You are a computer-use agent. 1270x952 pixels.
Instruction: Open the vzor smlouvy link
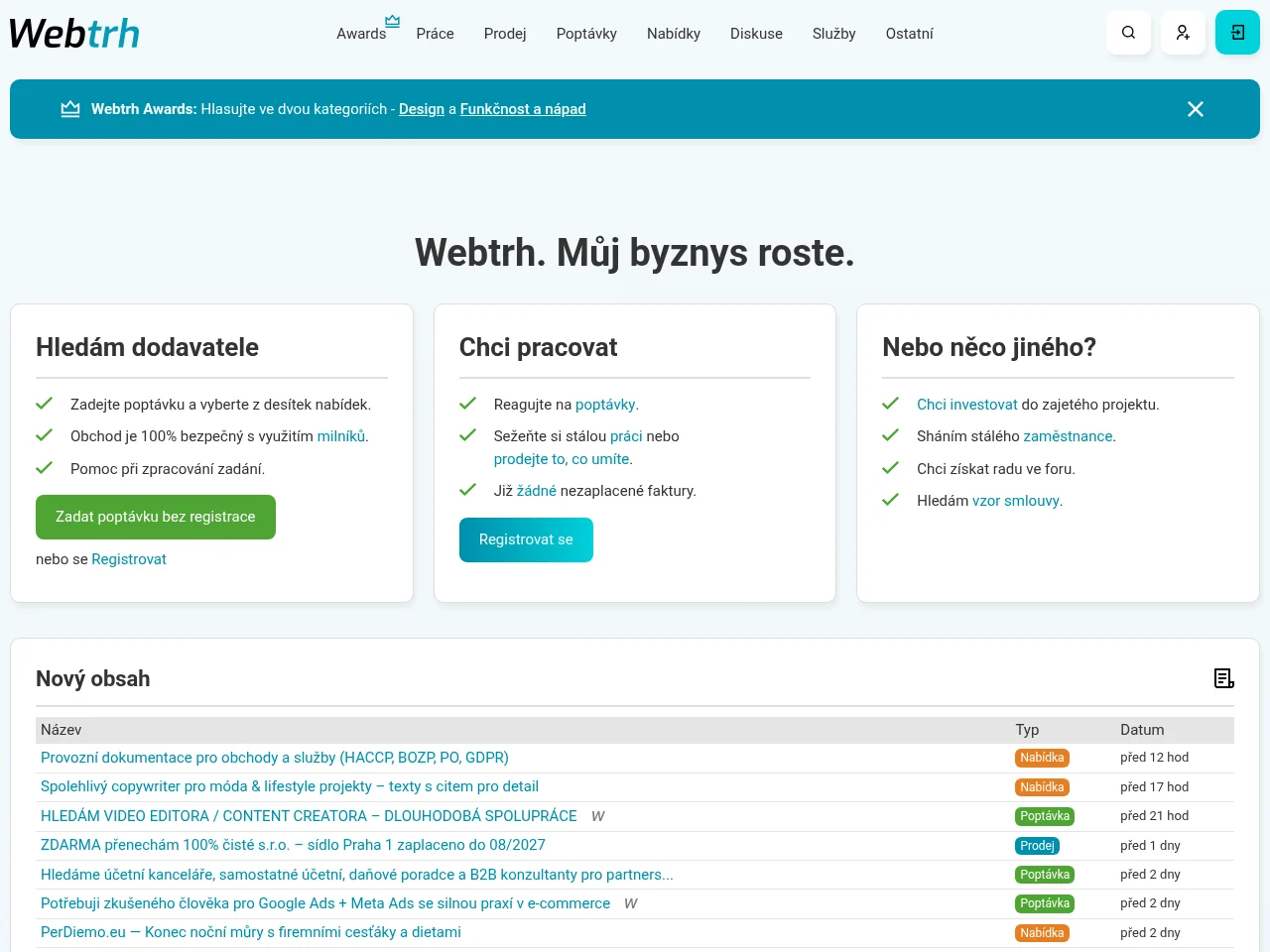1016,501
